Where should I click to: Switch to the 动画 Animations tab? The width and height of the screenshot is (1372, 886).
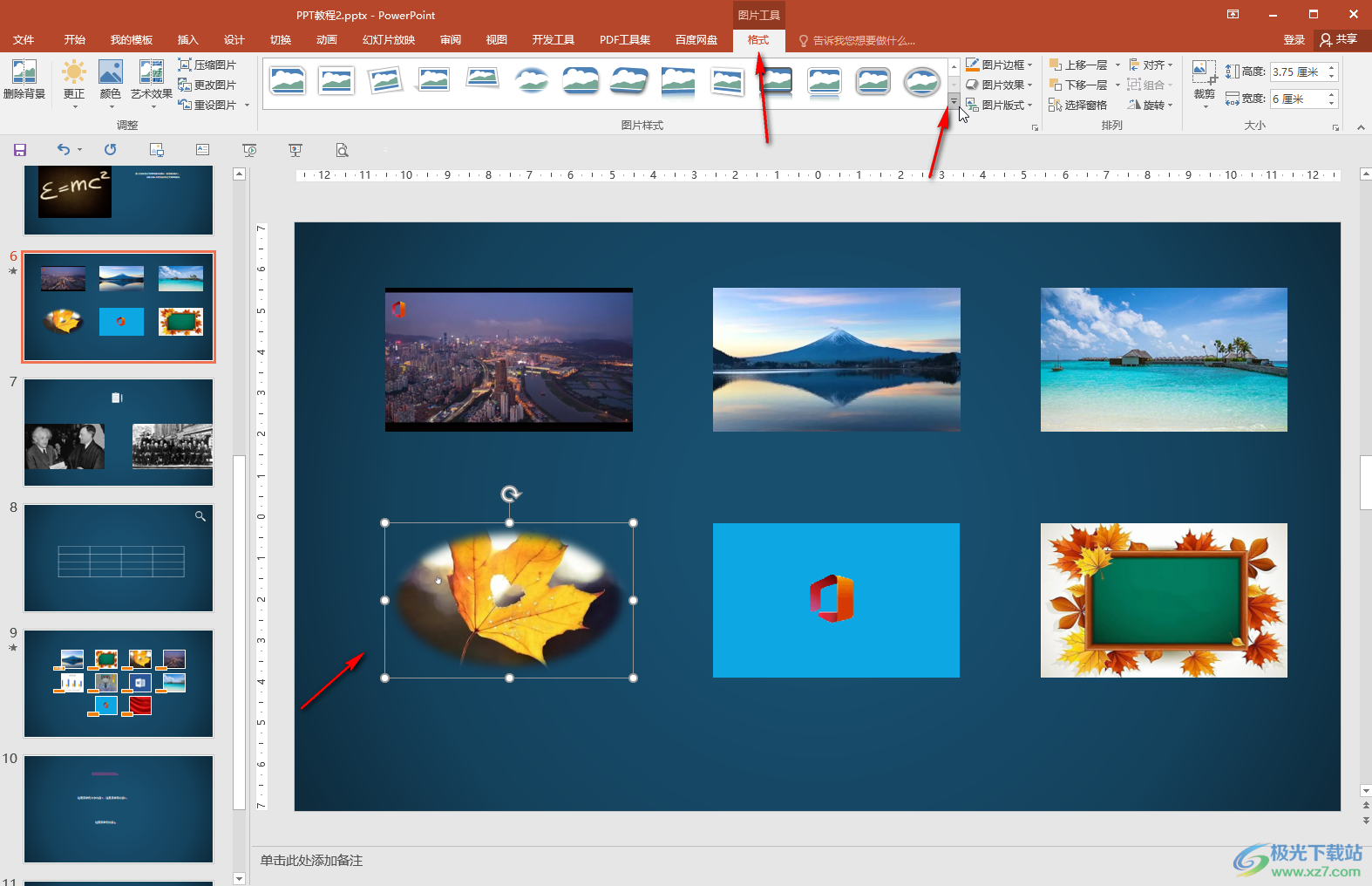pos(326,40)
